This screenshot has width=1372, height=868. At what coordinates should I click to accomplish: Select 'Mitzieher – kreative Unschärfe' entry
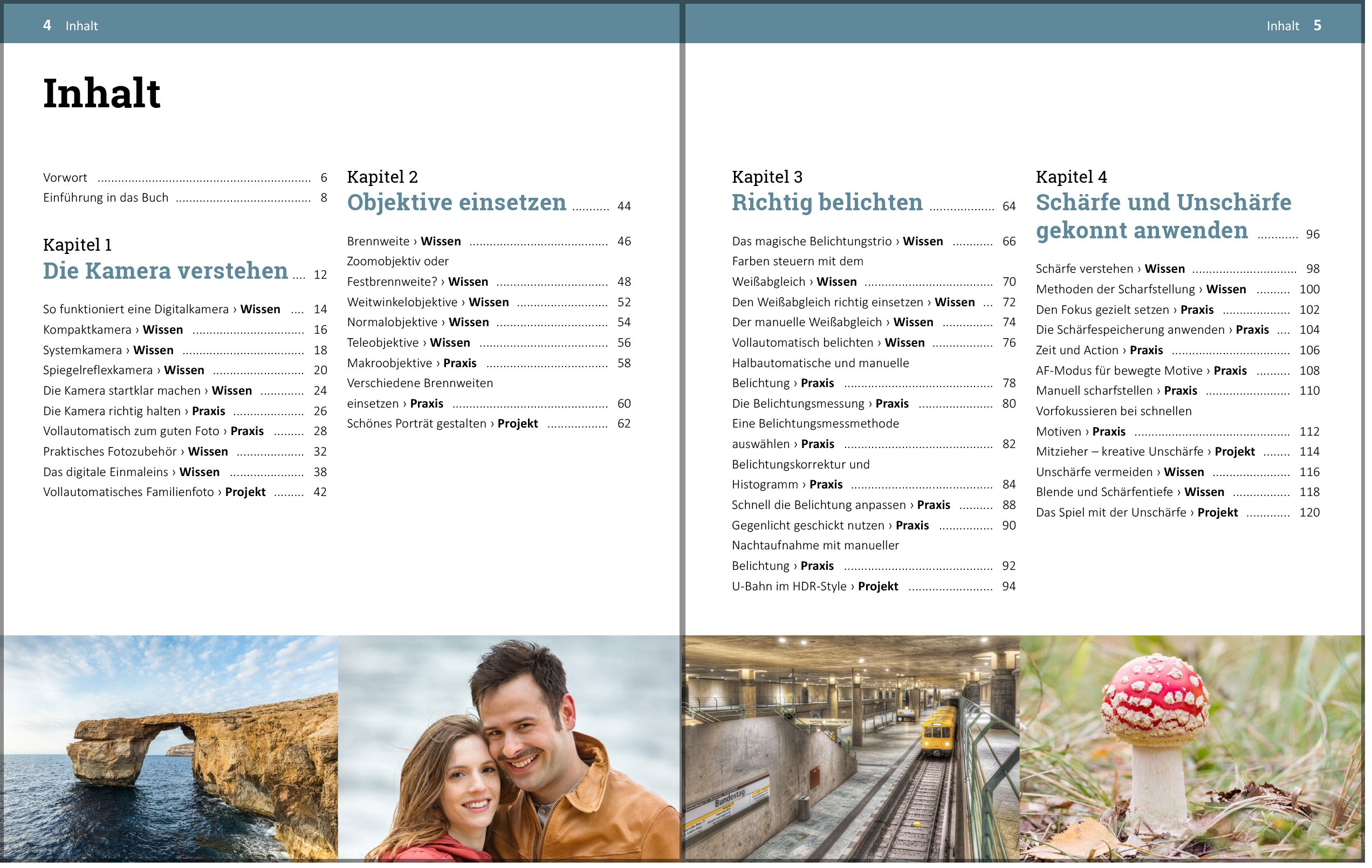coord(1178,452)
